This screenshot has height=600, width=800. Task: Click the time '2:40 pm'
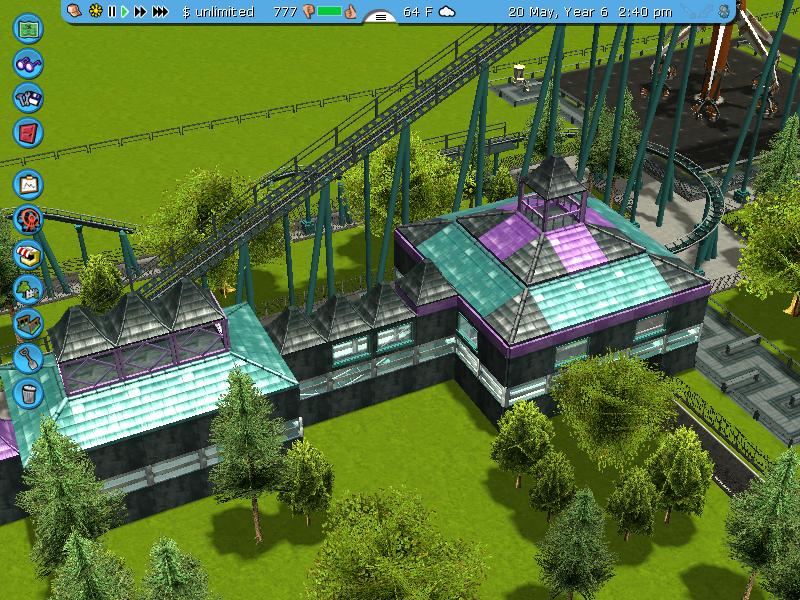coord(645,12)
